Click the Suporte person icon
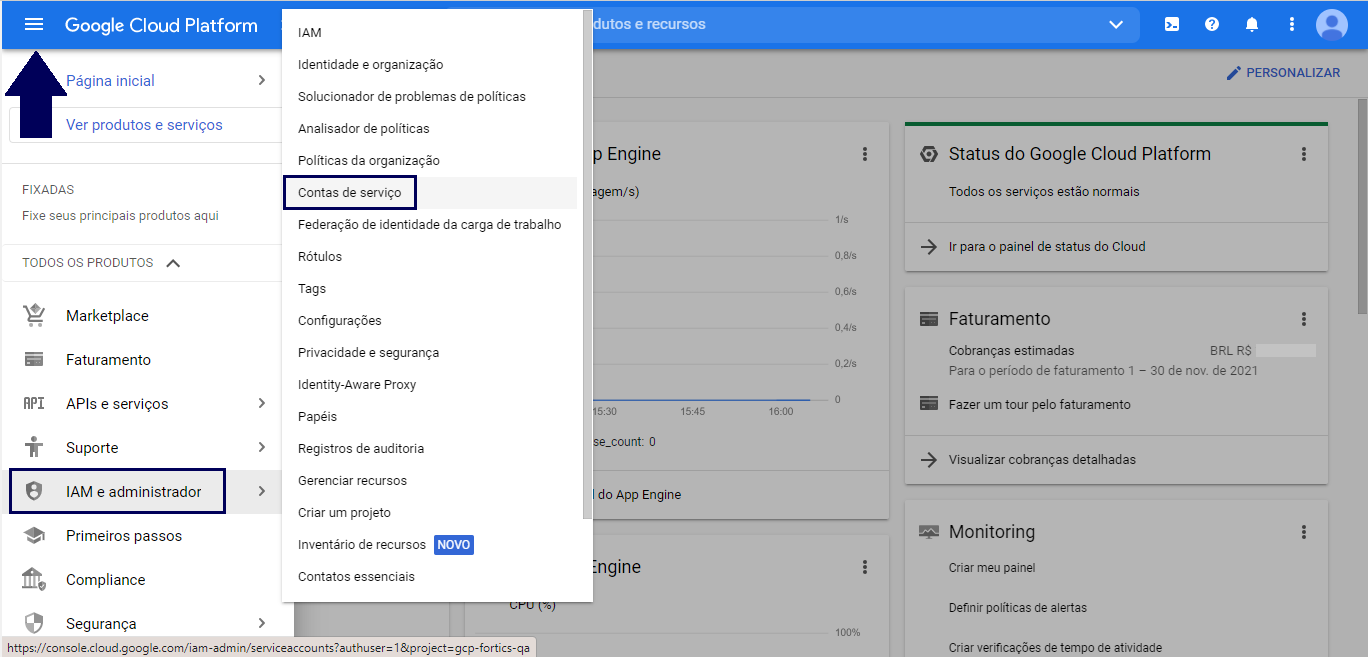The image size is (1368, 657). (34, 448)
